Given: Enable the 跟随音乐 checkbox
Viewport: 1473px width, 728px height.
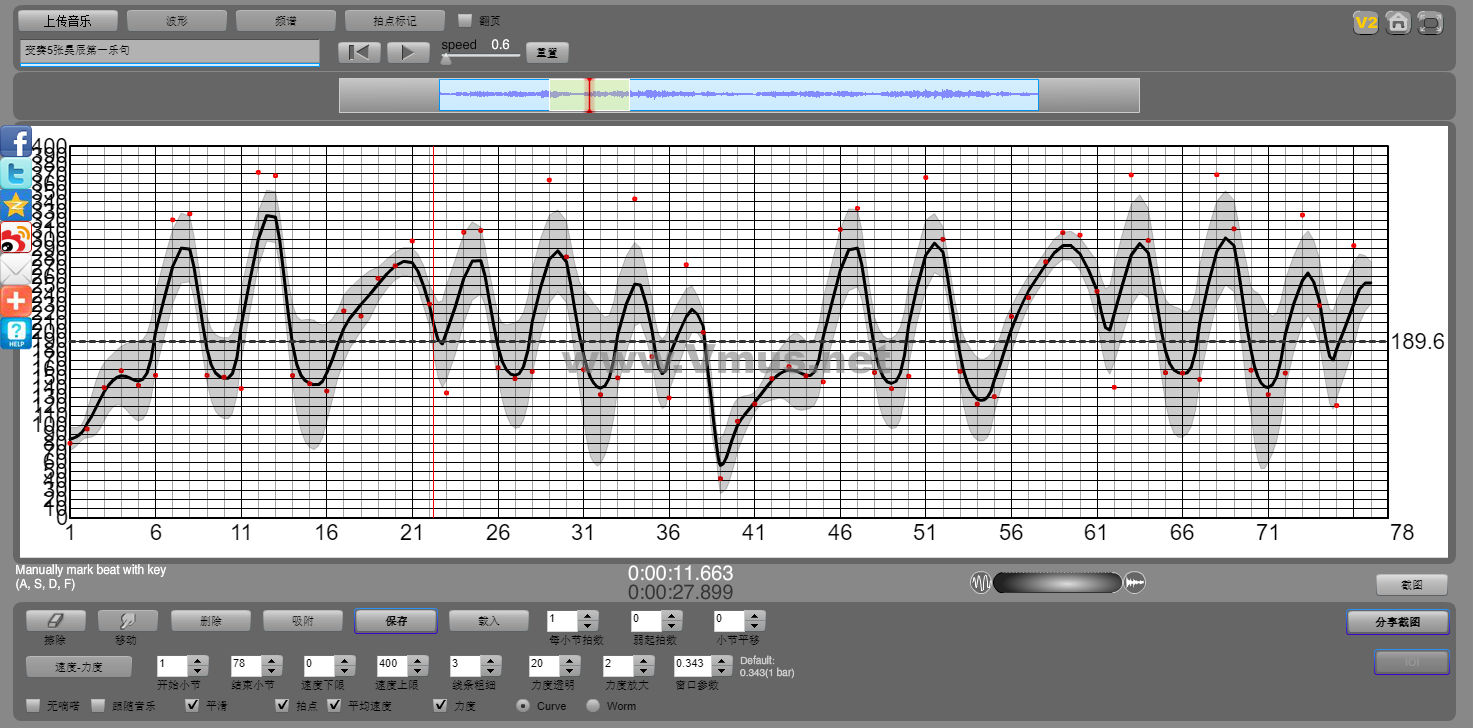Looking at the screenshot, I should pos(98,705).
